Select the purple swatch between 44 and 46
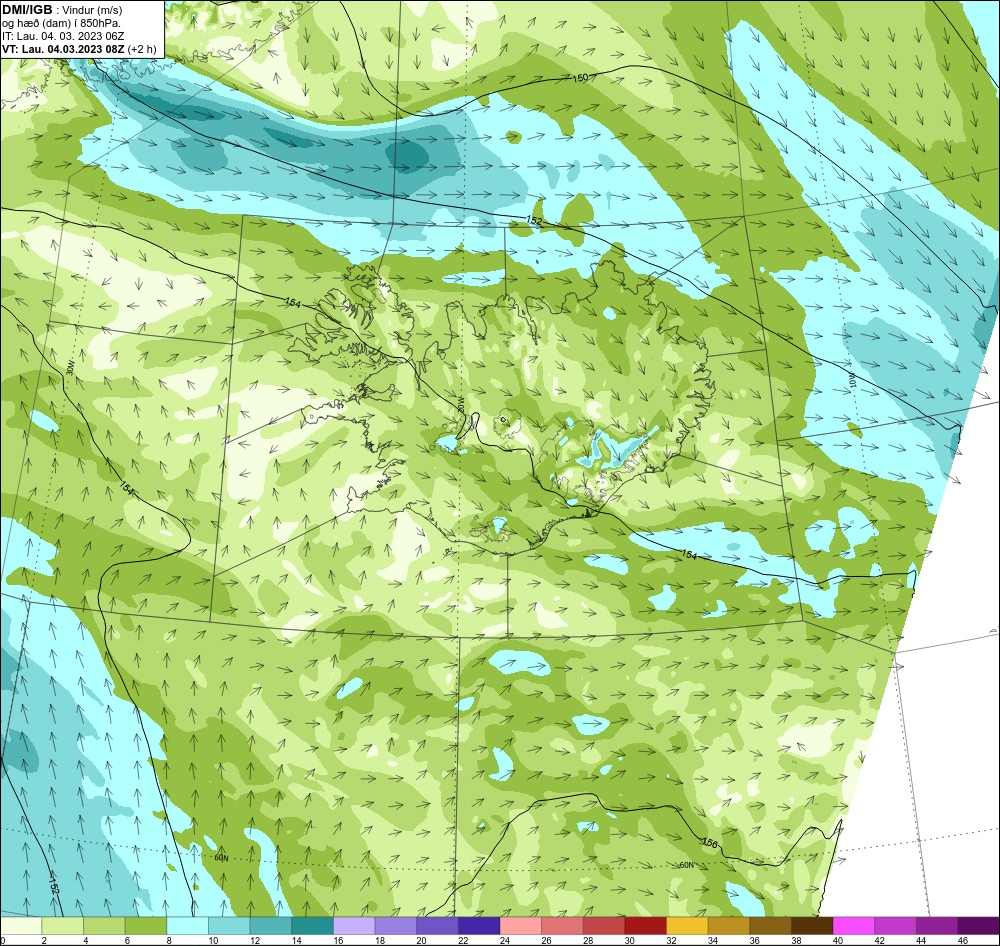Viewport: 1000px width, 946px height. coord(937,926)
